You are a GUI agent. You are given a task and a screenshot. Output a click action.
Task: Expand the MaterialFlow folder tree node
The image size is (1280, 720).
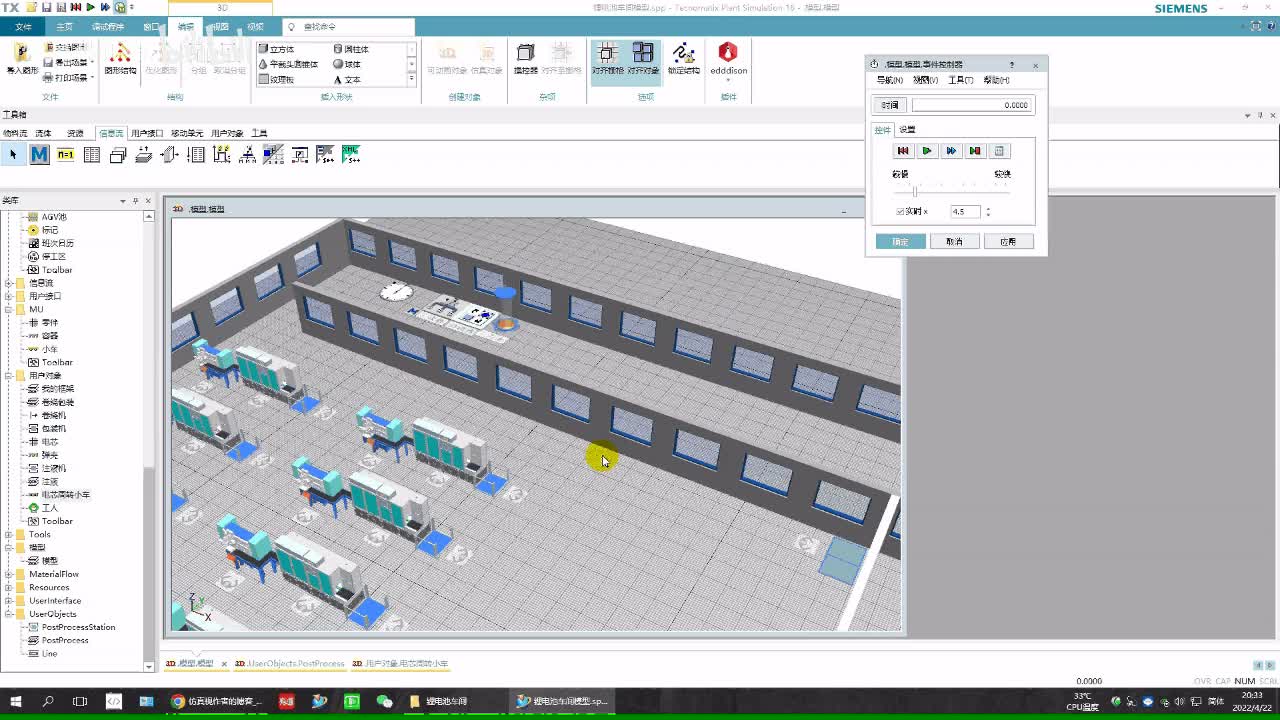[x=9, y=574]
